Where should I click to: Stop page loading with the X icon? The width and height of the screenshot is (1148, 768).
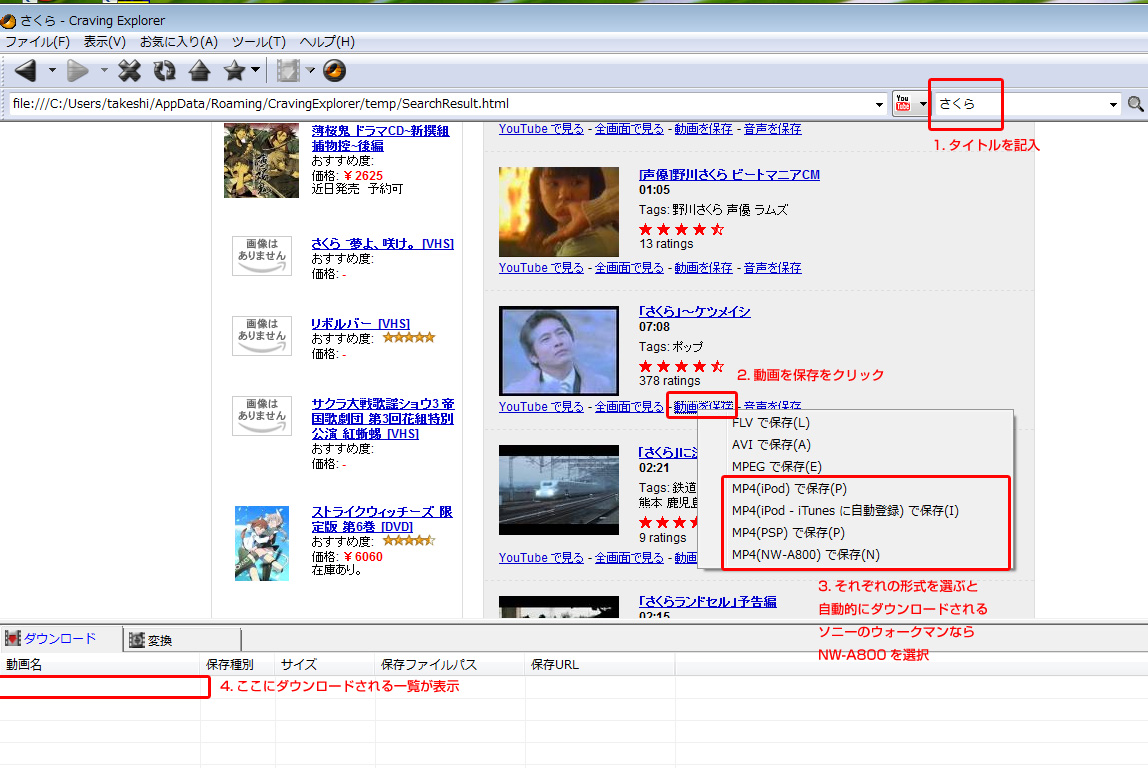click(130, 70)
